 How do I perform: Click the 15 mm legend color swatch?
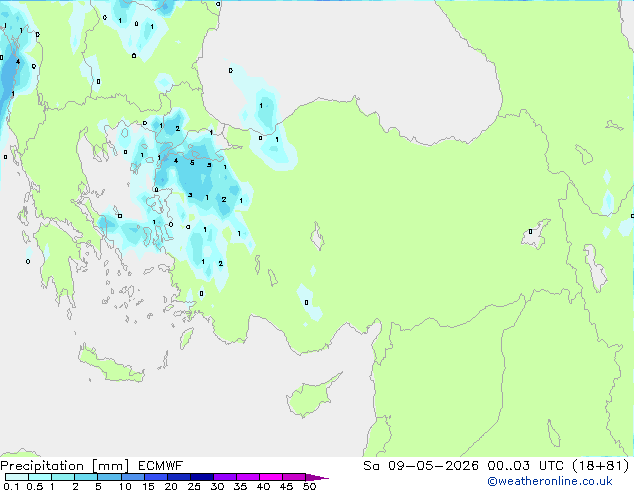pos(156,477)
